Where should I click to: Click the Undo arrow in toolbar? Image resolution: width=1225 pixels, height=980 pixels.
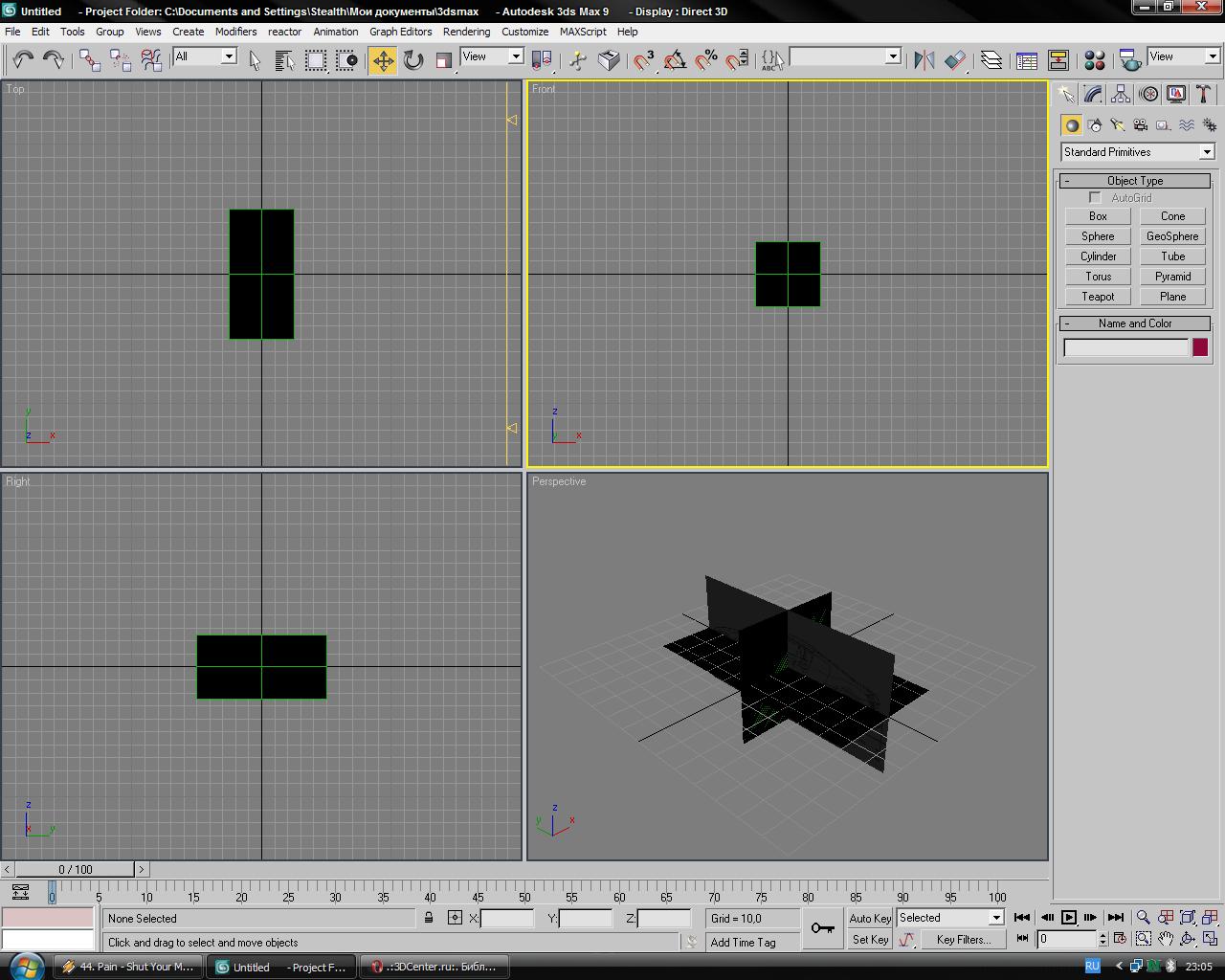[23, 60]
